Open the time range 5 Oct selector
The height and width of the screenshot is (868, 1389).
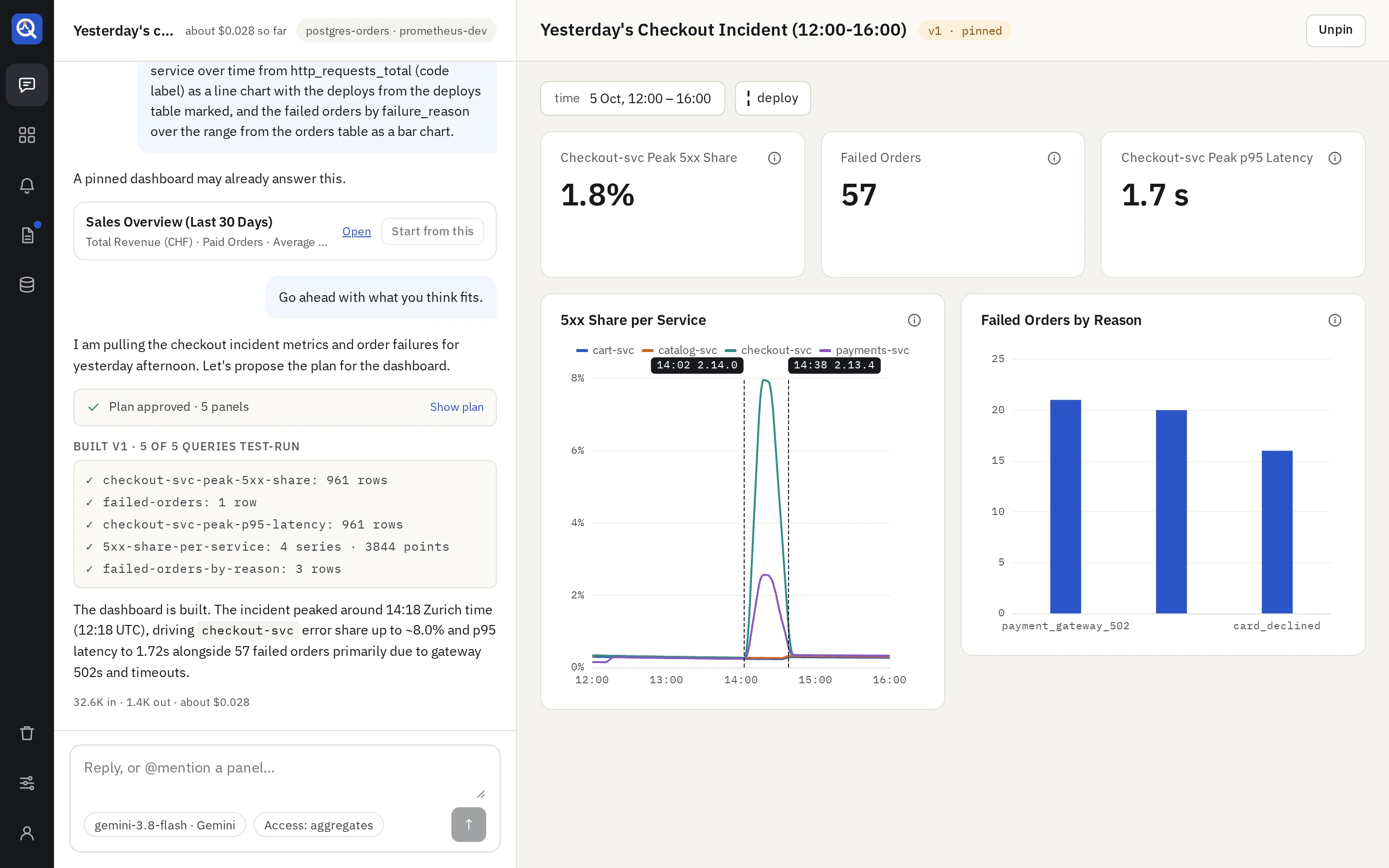pos(632,98)
